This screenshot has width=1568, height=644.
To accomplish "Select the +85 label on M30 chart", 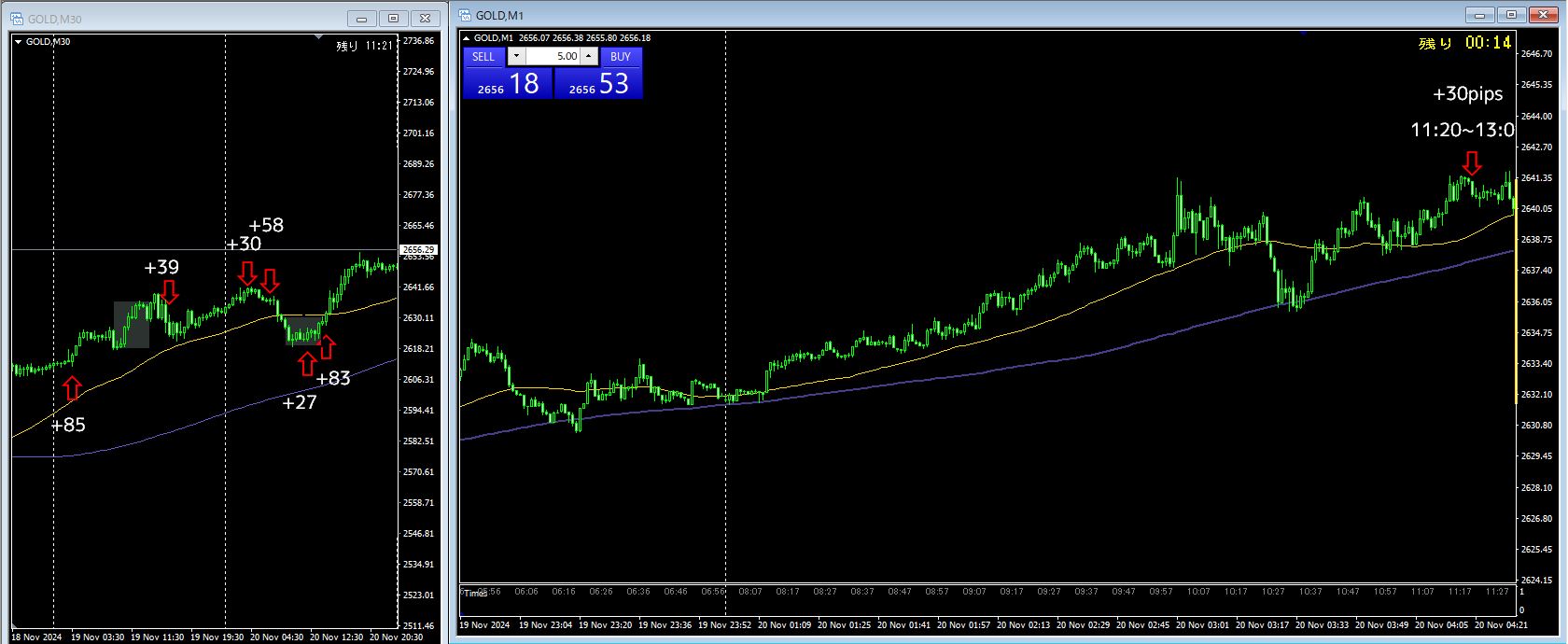I will (x=67, y=425).
